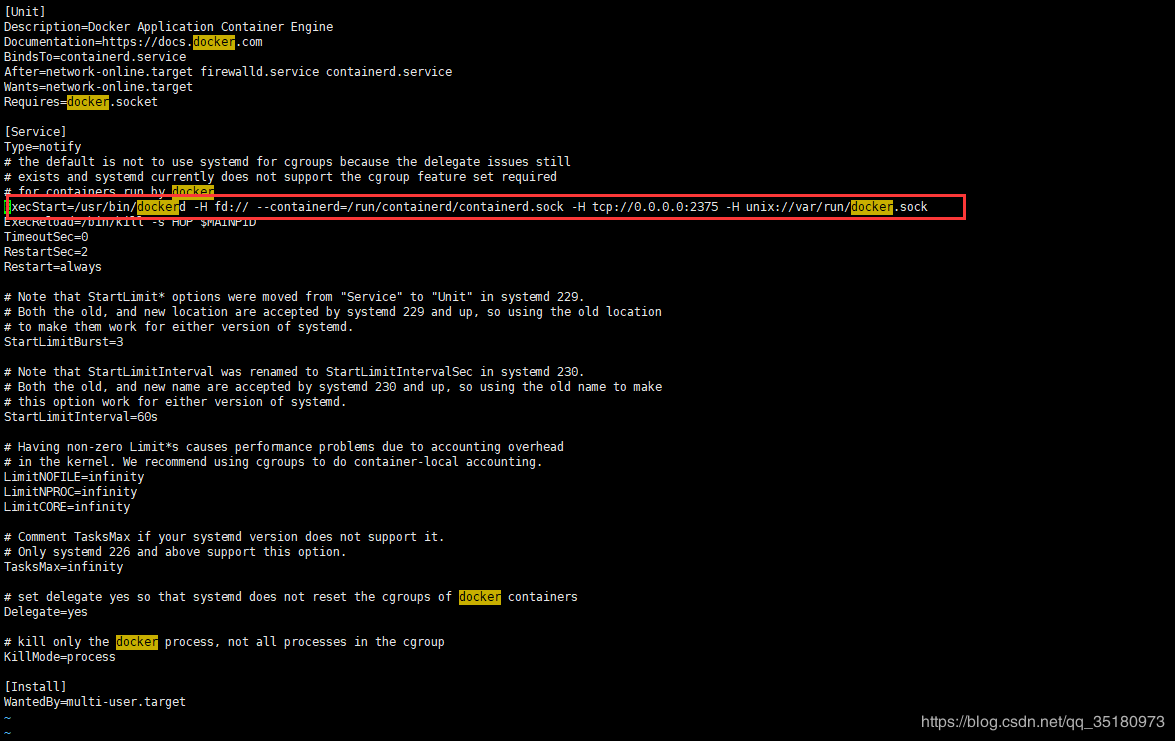Select the 'WantedBy=multi-user.target' line

tap(95, 701)
